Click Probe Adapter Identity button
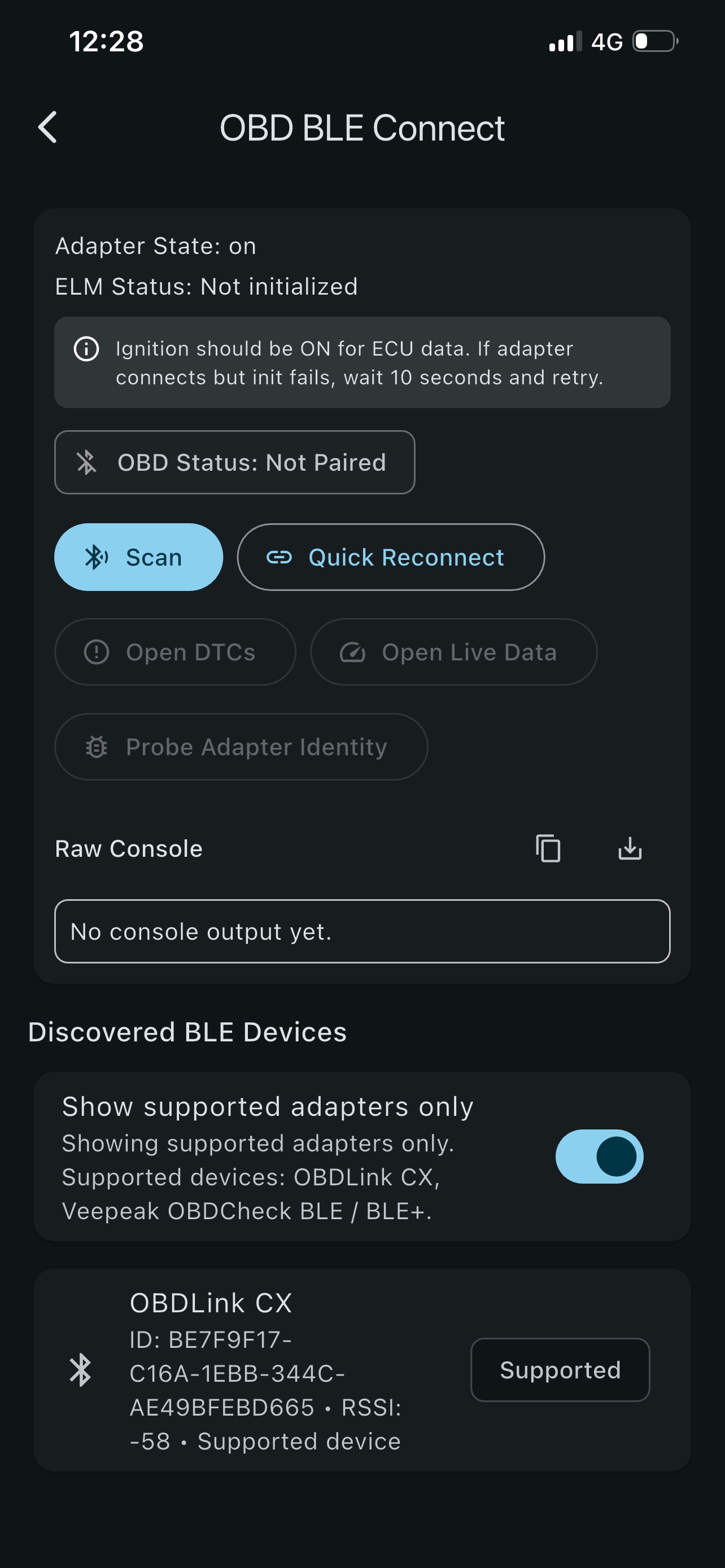Image resolution: width=725 pixels, height=1568 pixels. [241, 746]
